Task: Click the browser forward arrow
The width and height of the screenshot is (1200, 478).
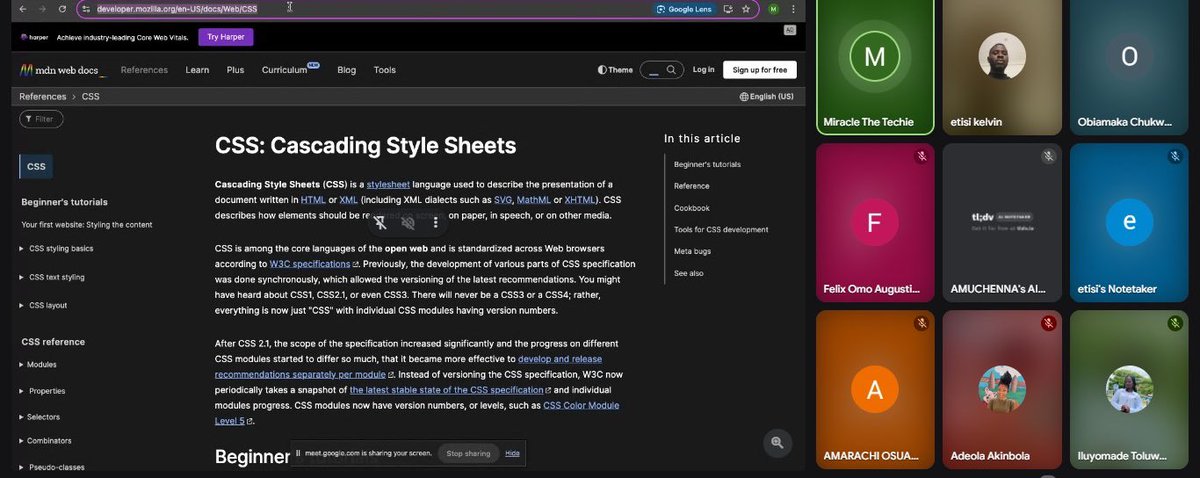Action: point(42,9)
